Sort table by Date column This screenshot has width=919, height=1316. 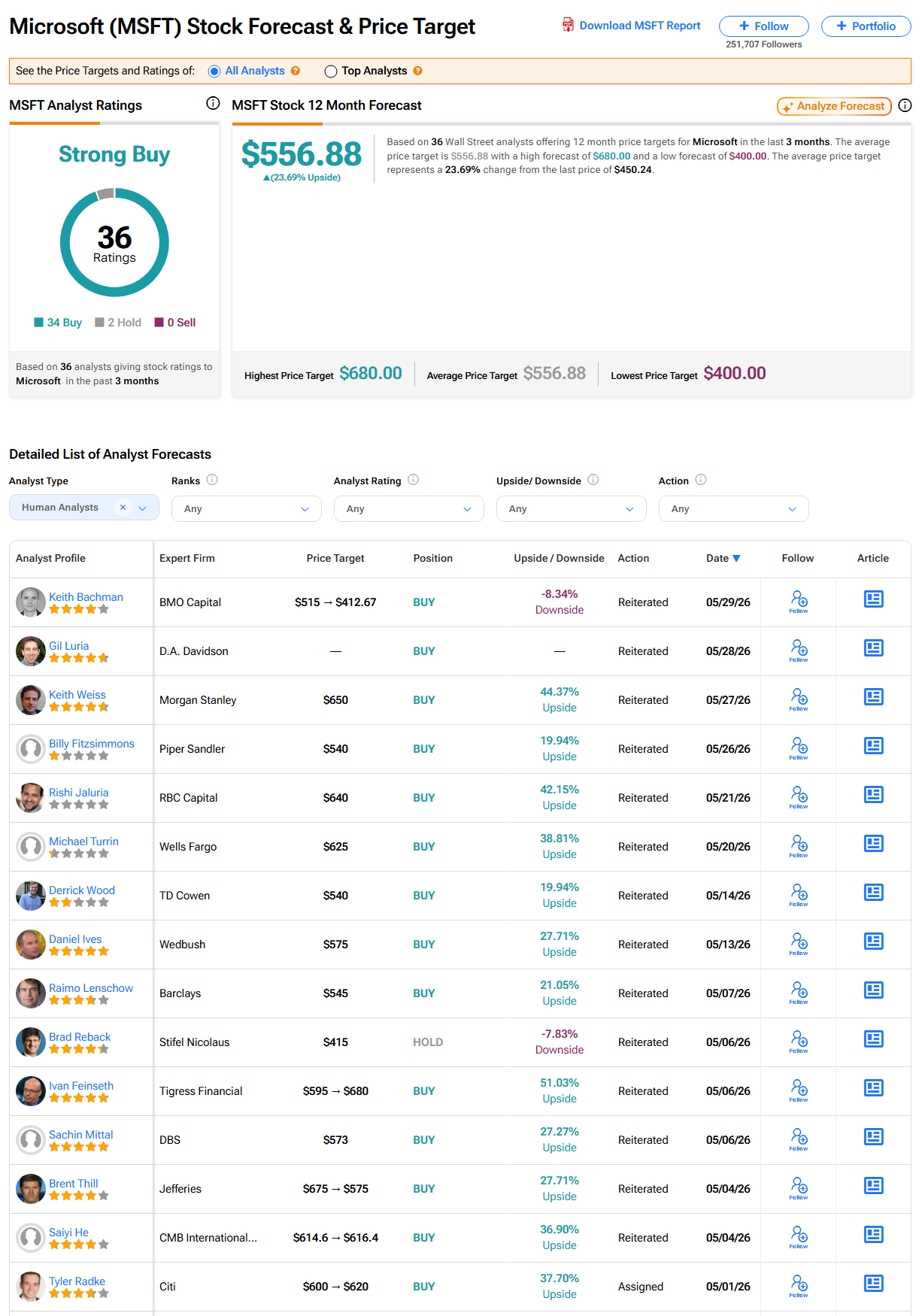[723, 558]
